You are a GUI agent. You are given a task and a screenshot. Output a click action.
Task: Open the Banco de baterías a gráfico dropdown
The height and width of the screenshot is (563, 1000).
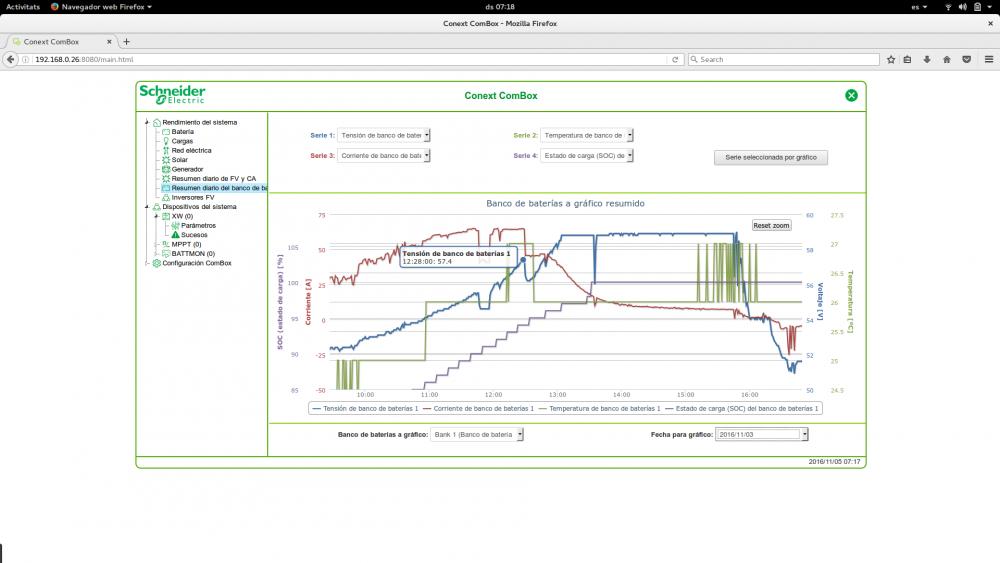tap(477, 434)
